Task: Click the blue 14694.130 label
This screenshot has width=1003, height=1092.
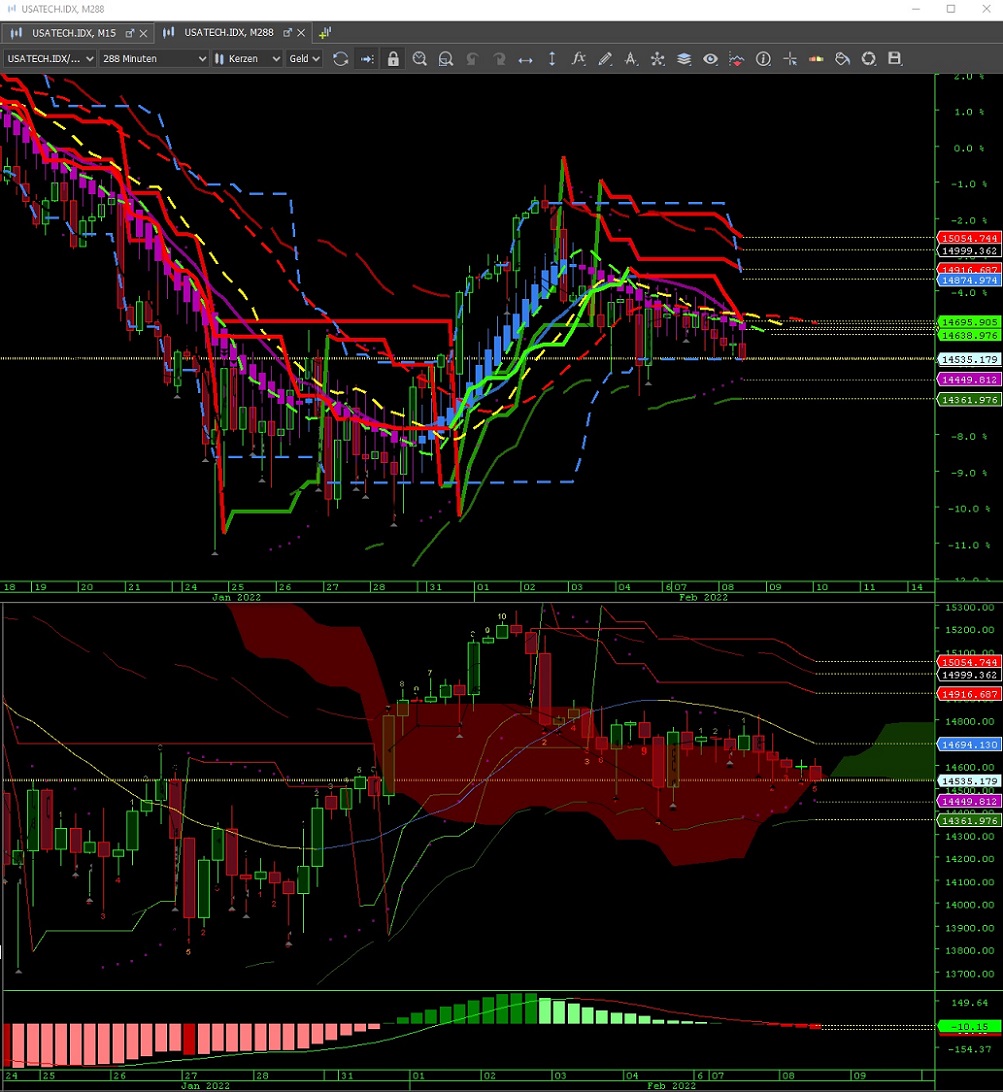Action: 969,745
